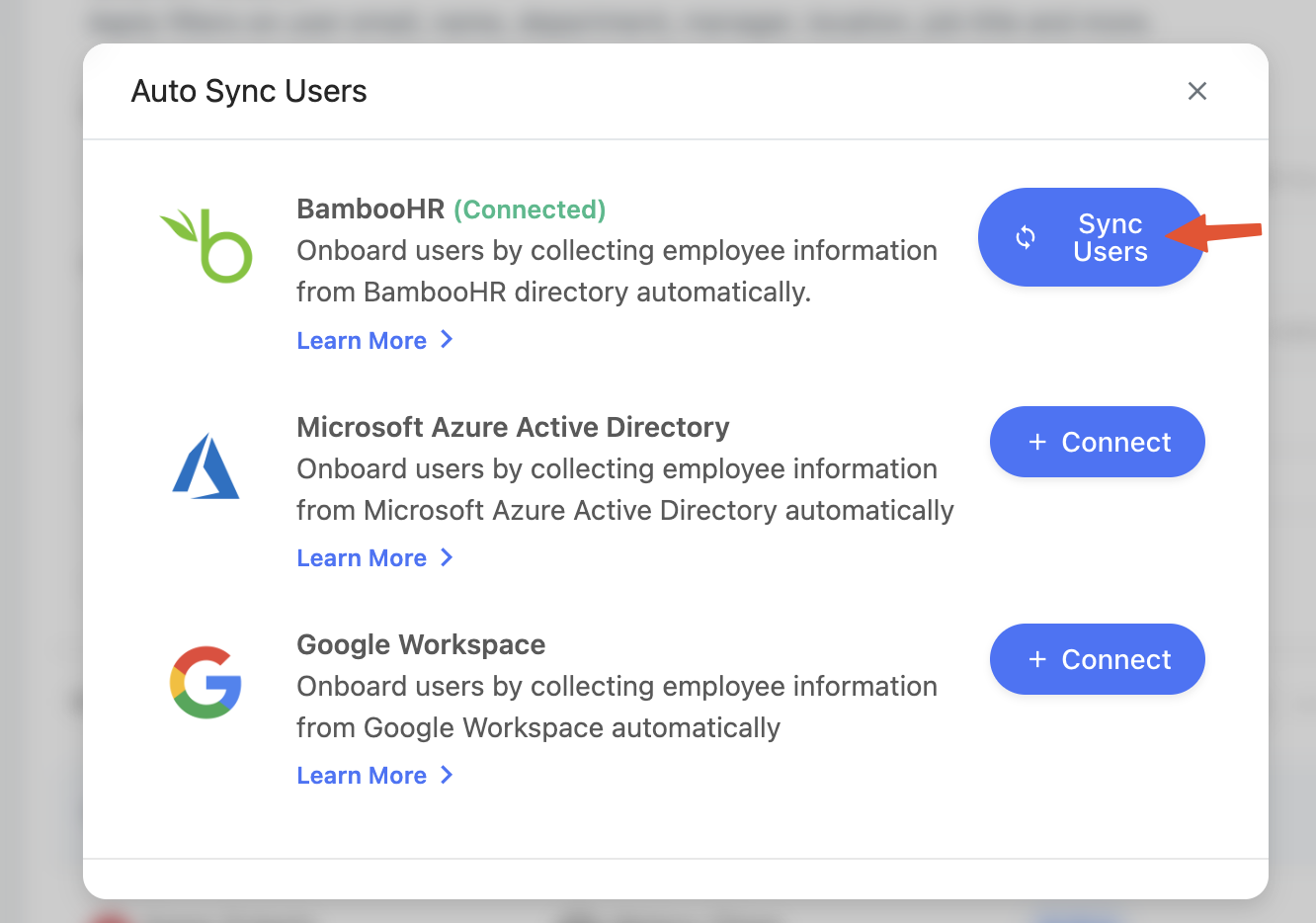Click the Microsoft Azure Active Directory heading
Viewport: 1316px width, 923px height.
[513, 427]
